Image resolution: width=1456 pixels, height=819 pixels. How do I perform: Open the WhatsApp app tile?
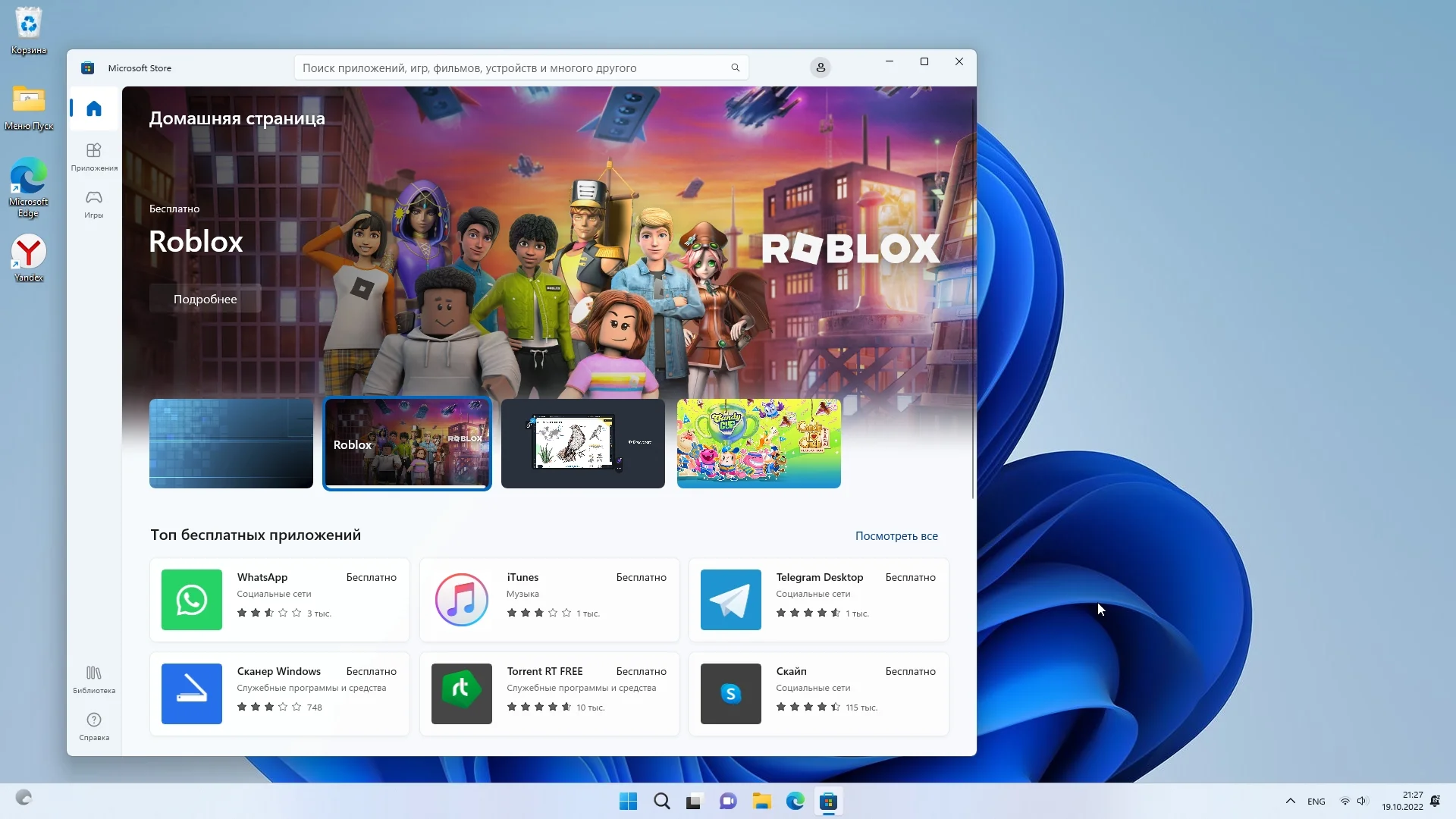click(279, 600)
